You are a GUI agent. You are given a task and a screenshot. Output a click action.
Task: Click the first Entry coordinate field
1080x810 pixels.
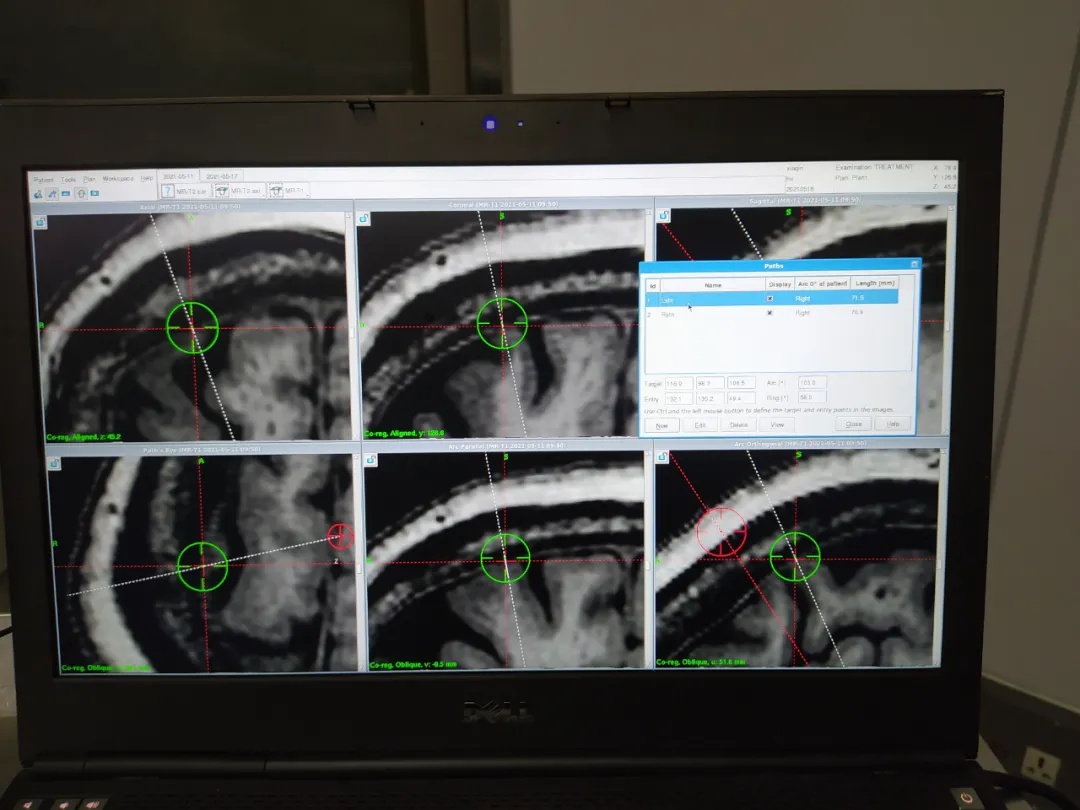click(678, 398)
